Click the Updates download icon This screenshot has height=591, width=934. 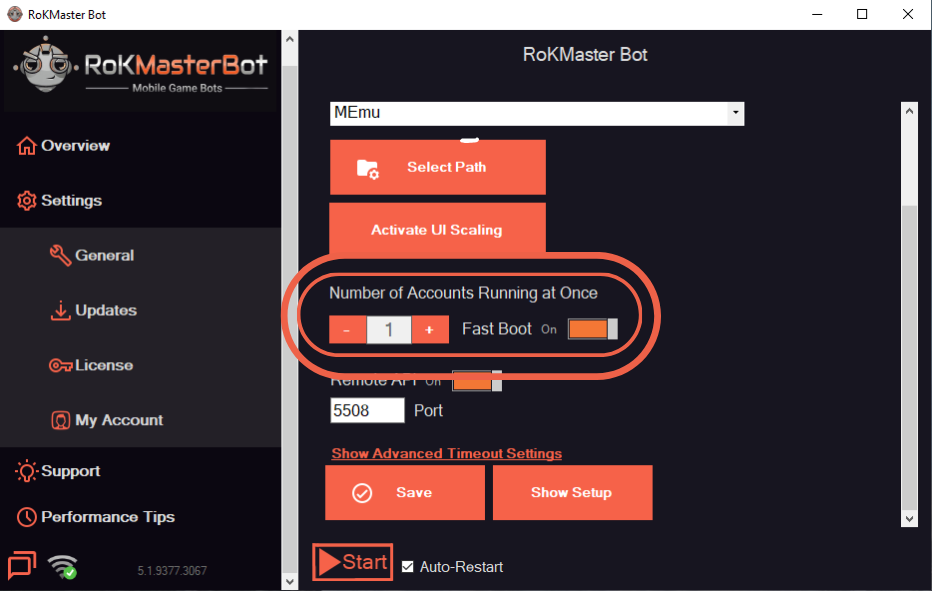pos(60,310)
